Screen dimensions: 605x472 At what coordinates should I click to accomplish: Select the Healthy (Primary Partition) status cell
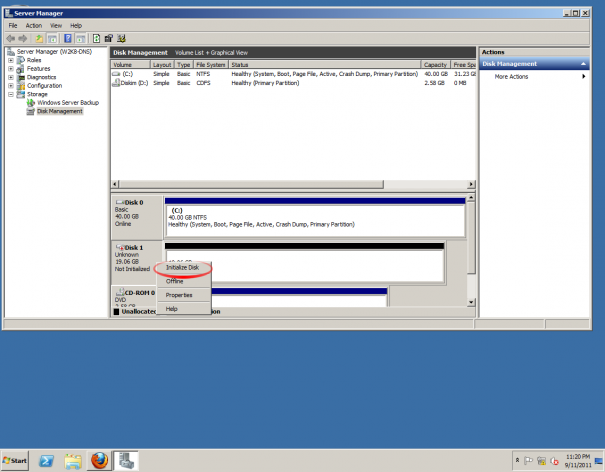pos(265,83)
